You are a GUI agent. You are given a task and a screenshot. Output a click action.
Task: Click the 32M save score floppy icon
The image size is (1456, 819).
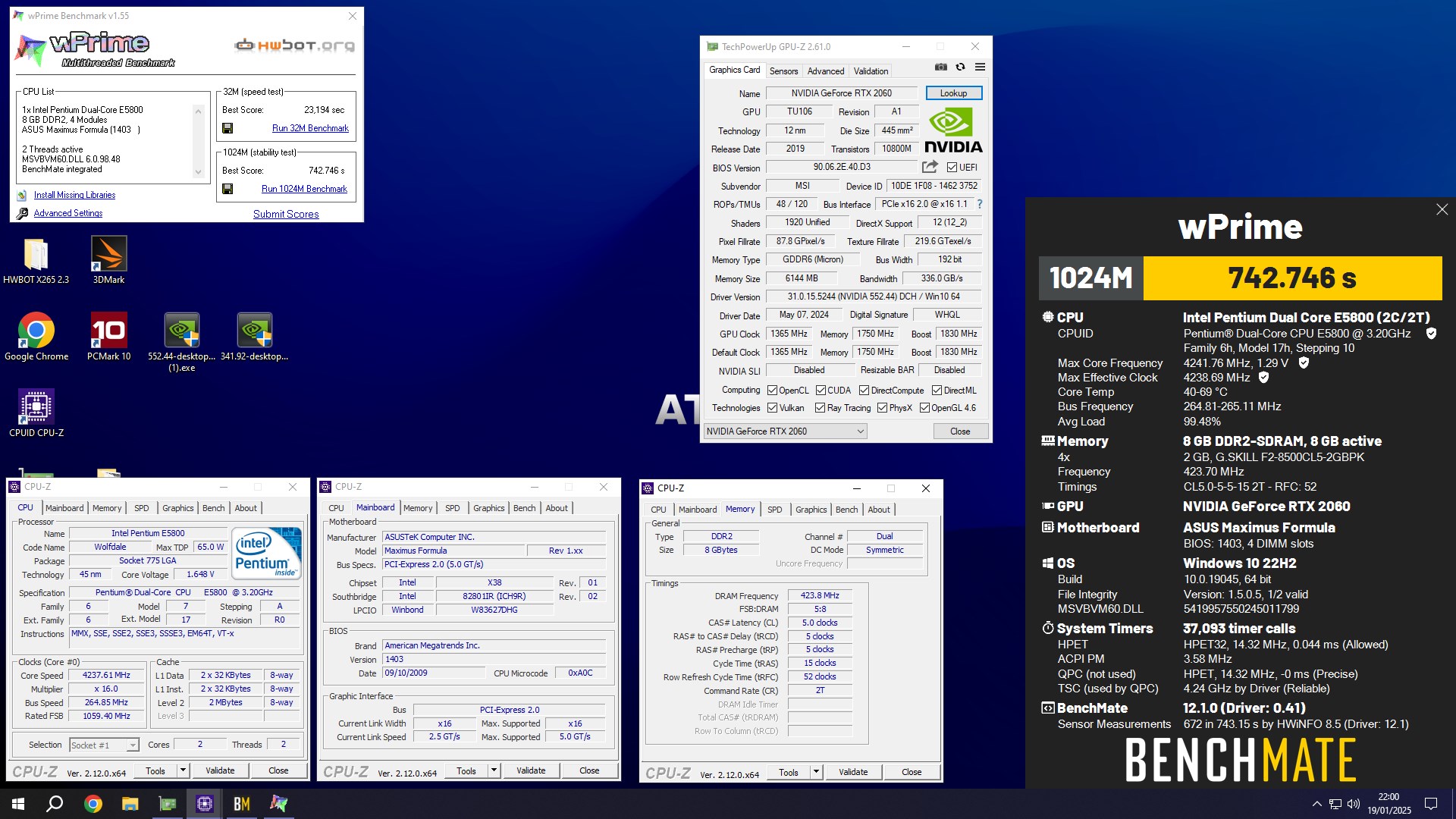(x=227, y=128)
